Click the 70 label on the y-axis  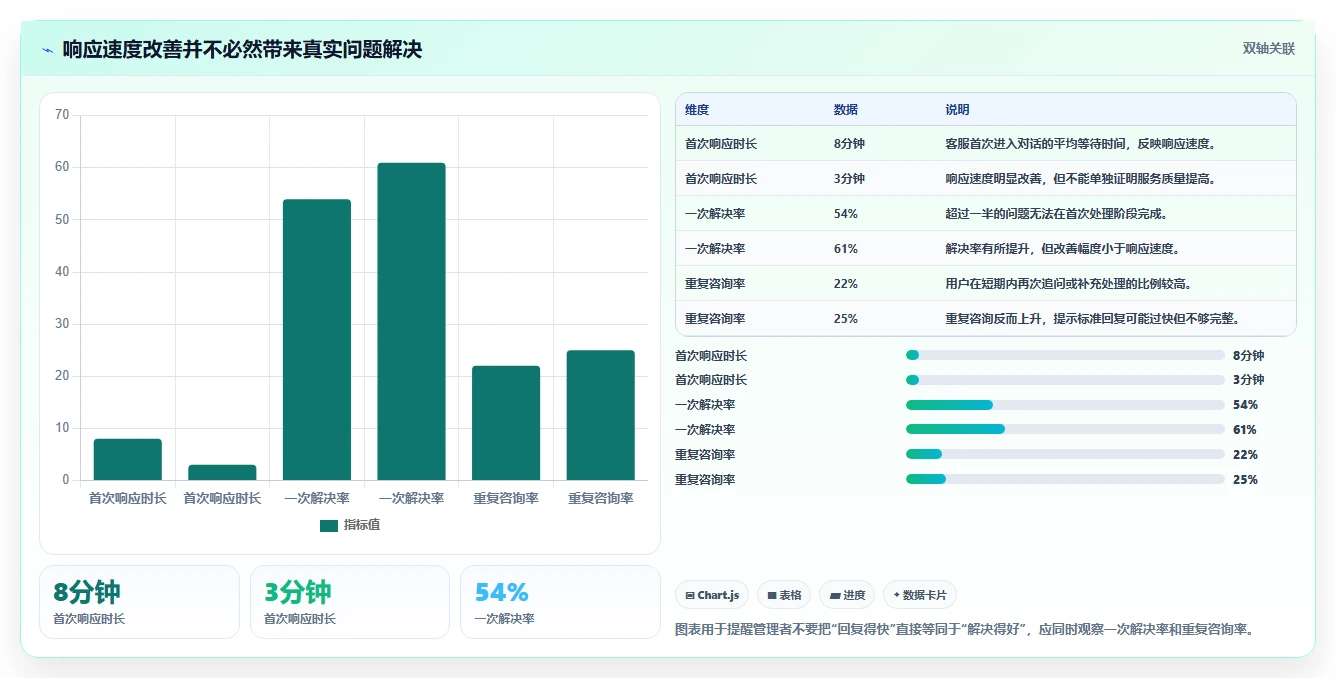coord(62,115)
